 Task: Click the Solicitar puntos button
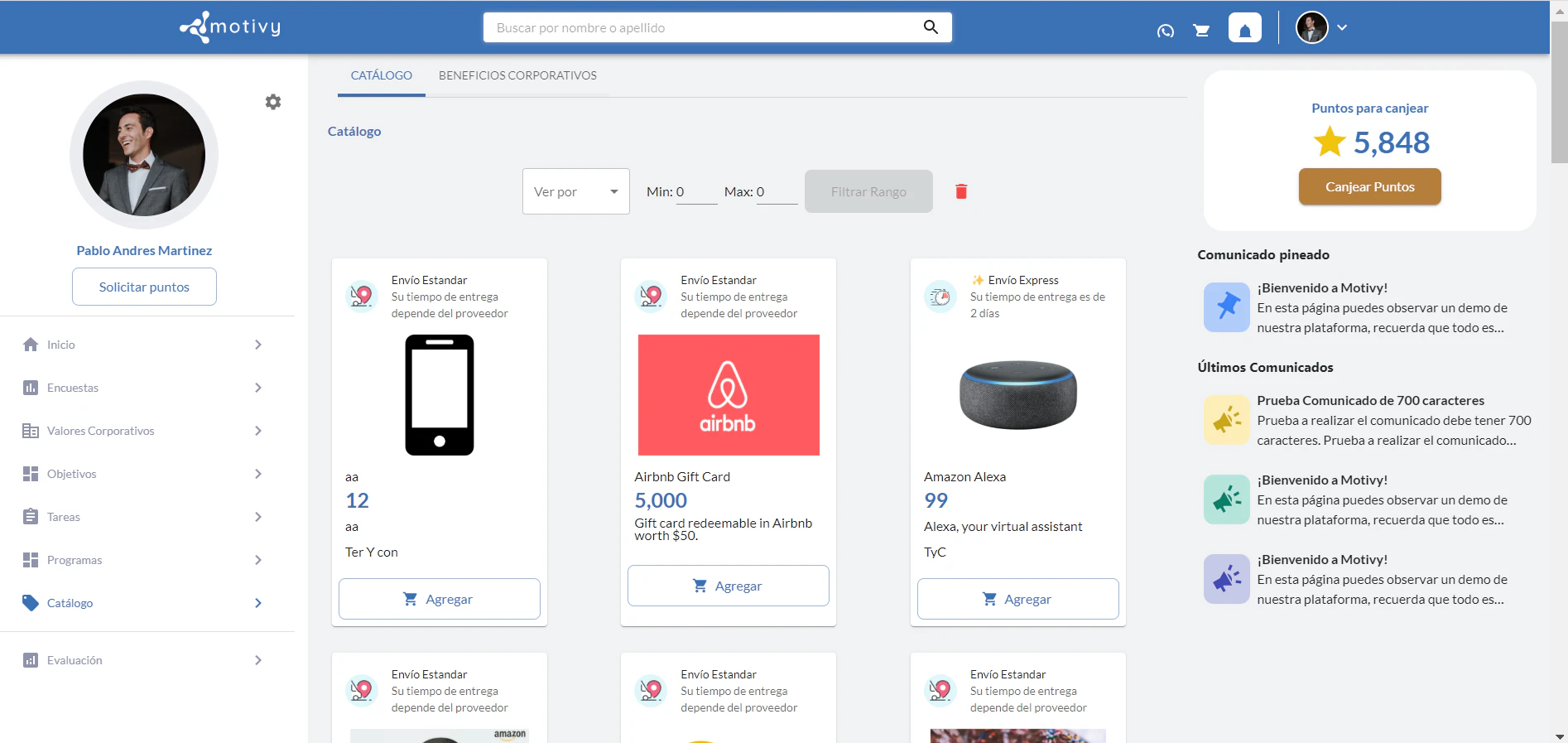tap(144, 287)
